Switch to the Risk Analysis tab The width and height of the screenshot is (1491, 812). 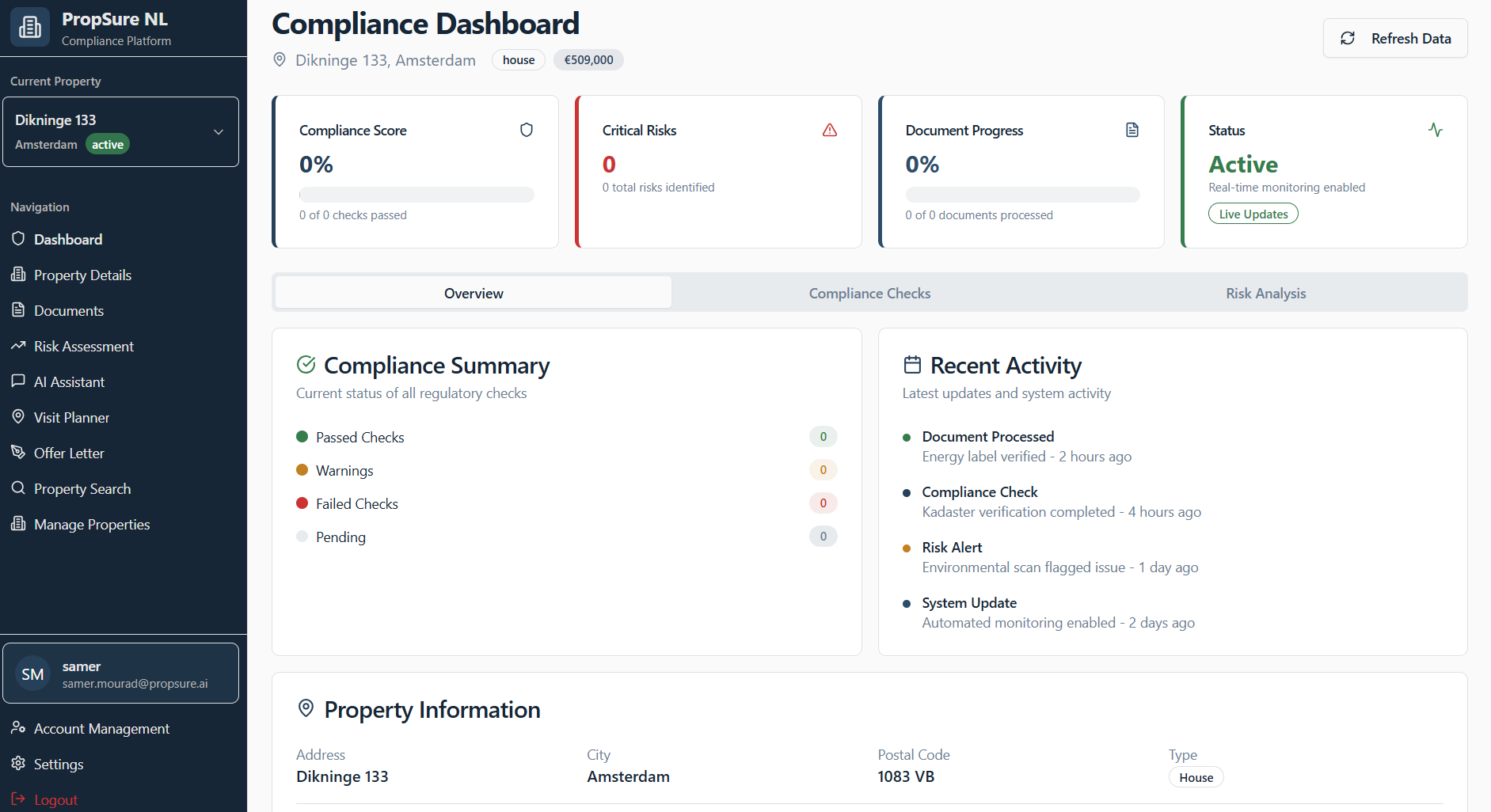(1265, 293)
